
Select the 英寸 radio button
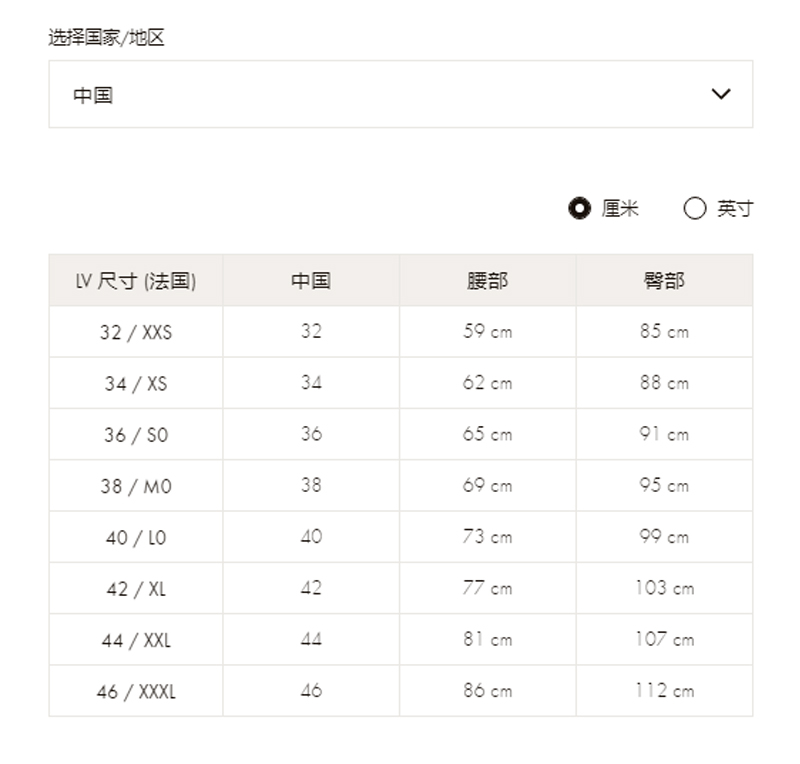click(x=695, y=209)
